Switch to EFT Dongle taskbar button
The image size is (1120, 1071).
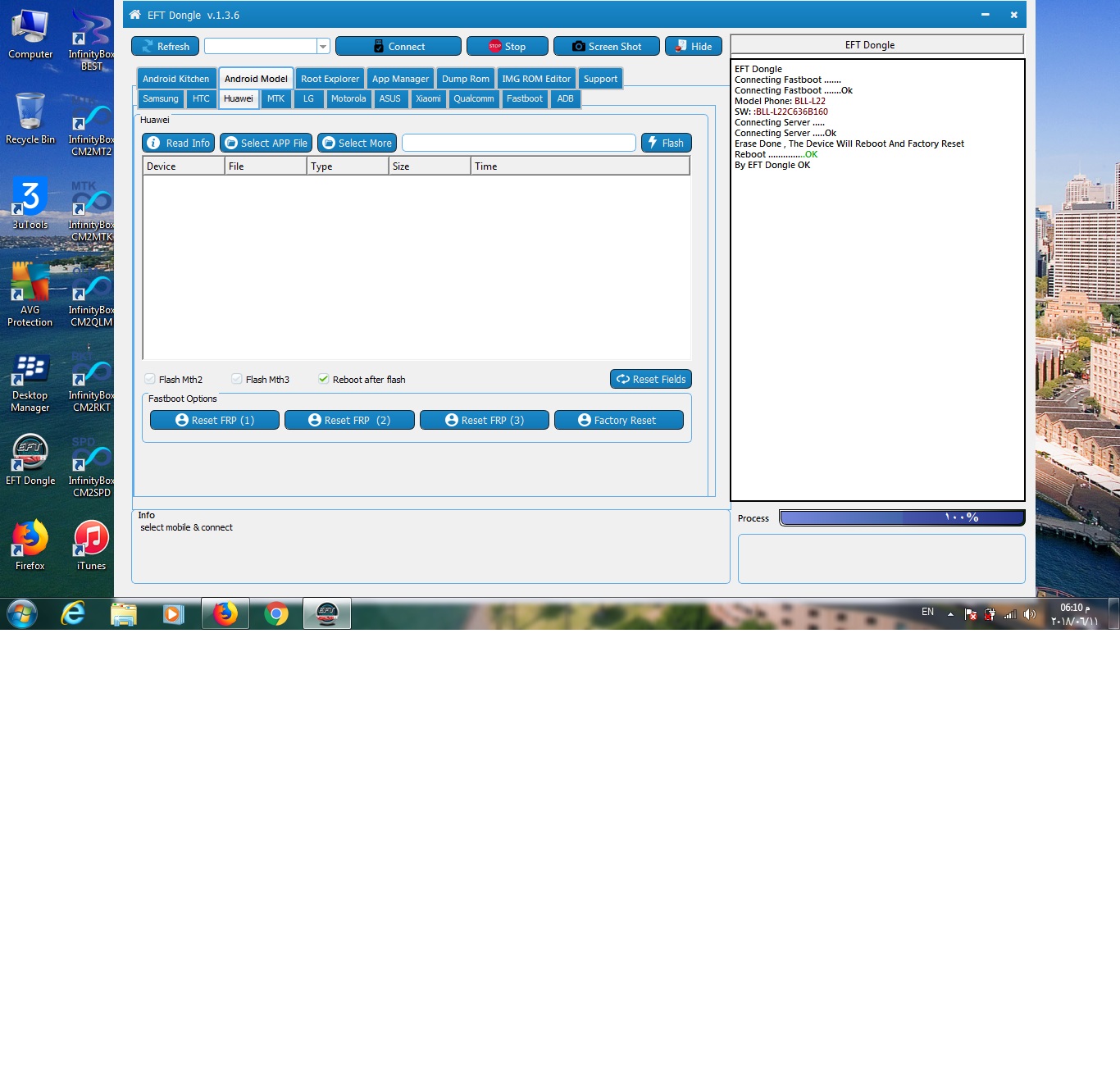(x=327, y=613)
